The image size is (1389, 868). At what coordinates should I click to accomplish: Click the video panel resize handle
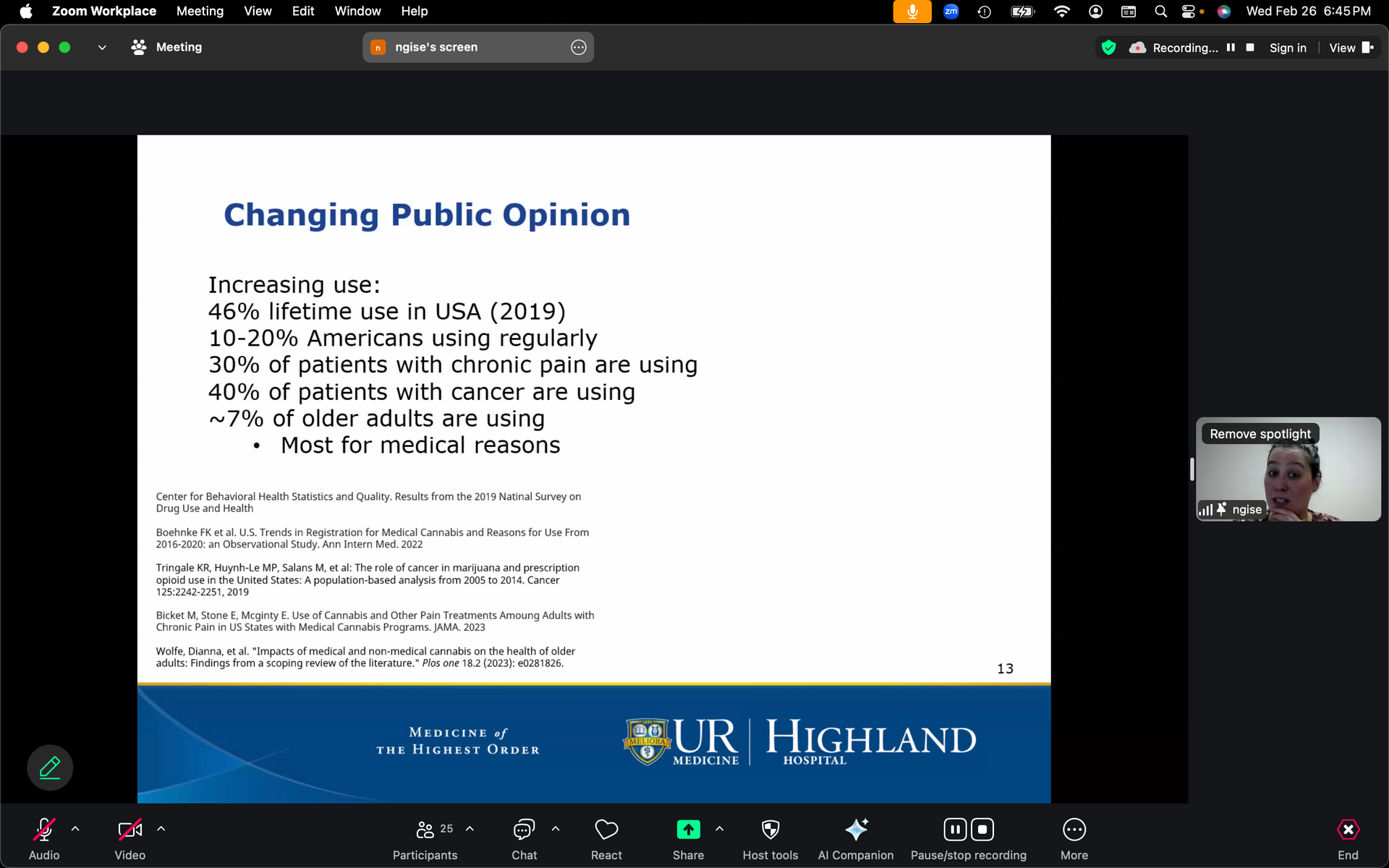tap(1192, 469)
